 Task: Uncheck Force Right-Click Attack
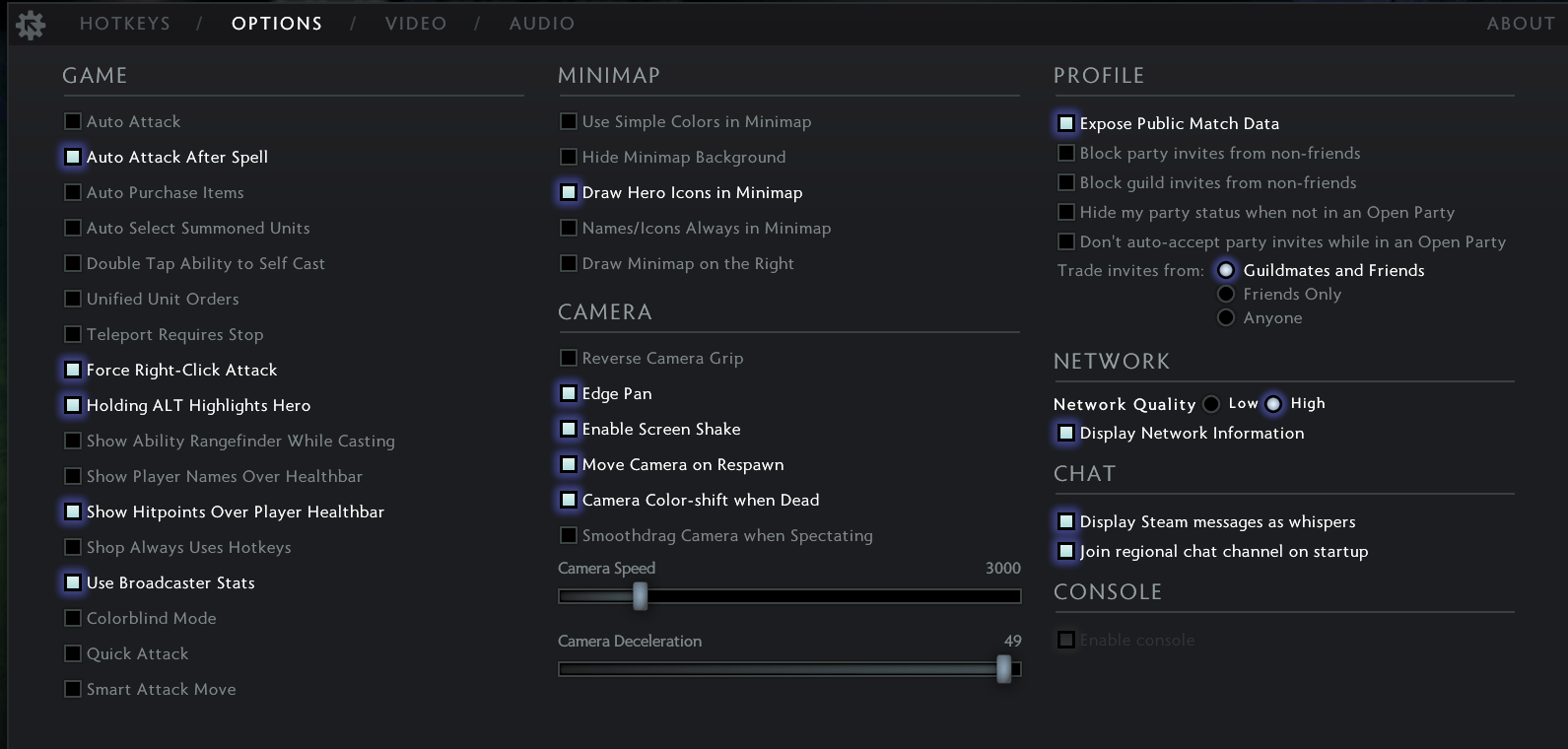[73, 370]
